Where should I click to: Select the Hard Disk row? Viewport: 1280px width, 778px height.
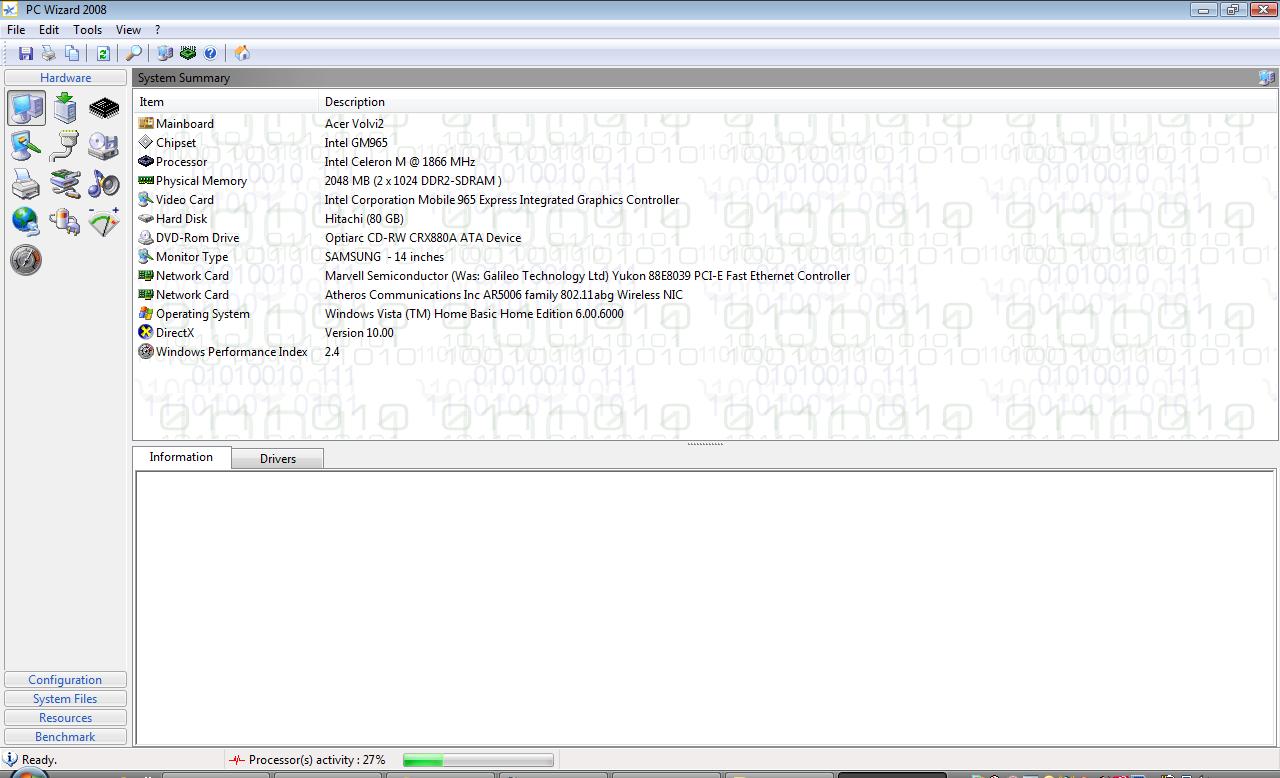click(705, 219)
